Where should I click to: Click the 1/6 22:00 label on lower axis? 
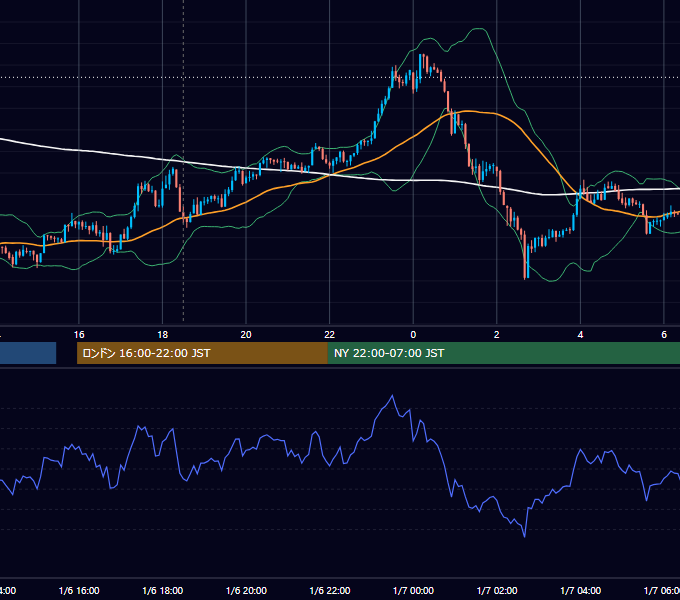(x=330, y=590)
